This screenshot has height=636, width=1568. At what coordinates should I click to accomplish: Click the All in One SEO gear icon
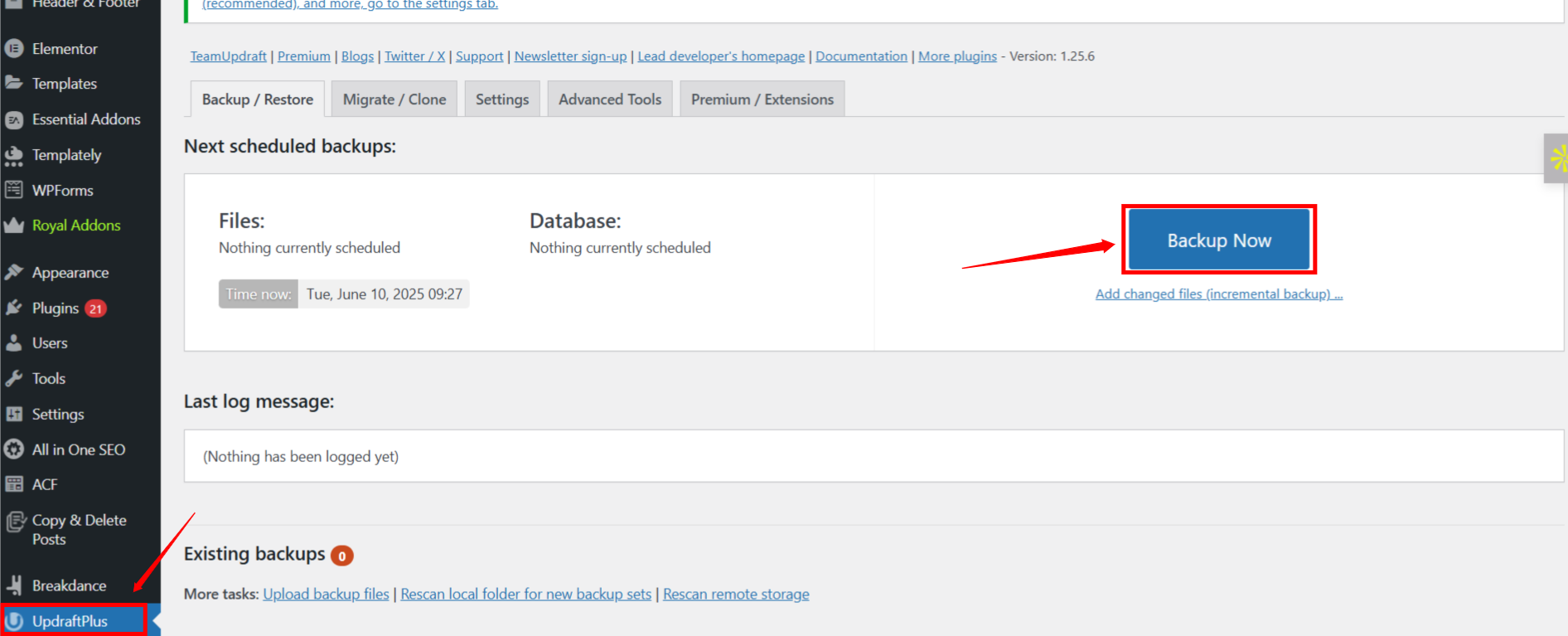14,449
